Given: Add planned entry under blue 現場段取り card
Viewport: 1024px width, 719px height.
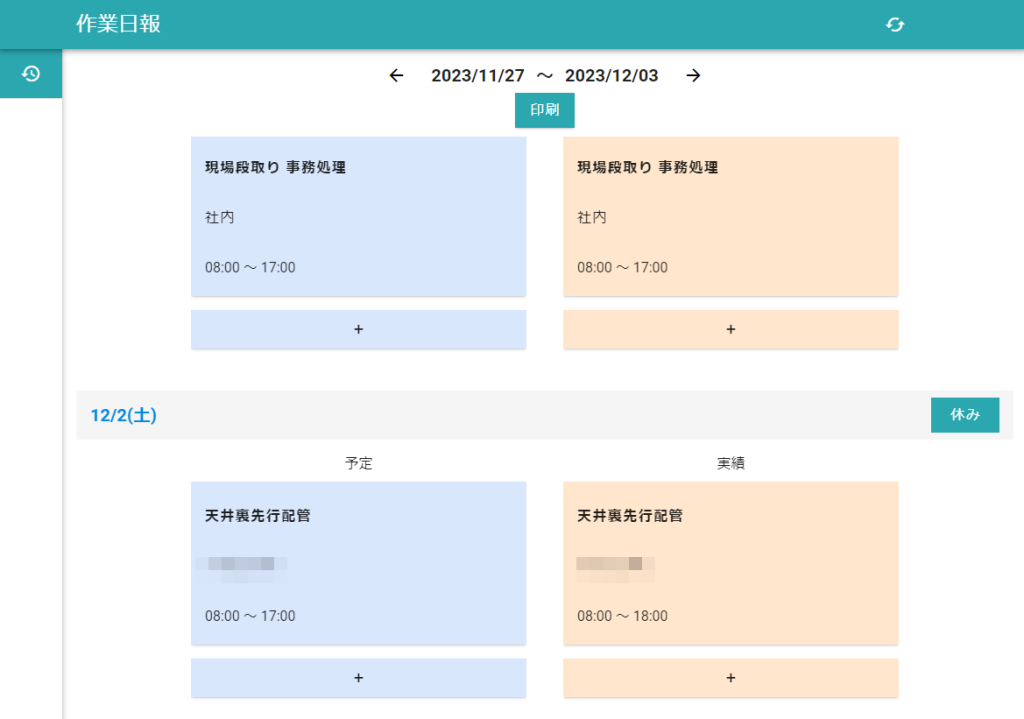Looking at the screenshot, I should click(358, 329).
